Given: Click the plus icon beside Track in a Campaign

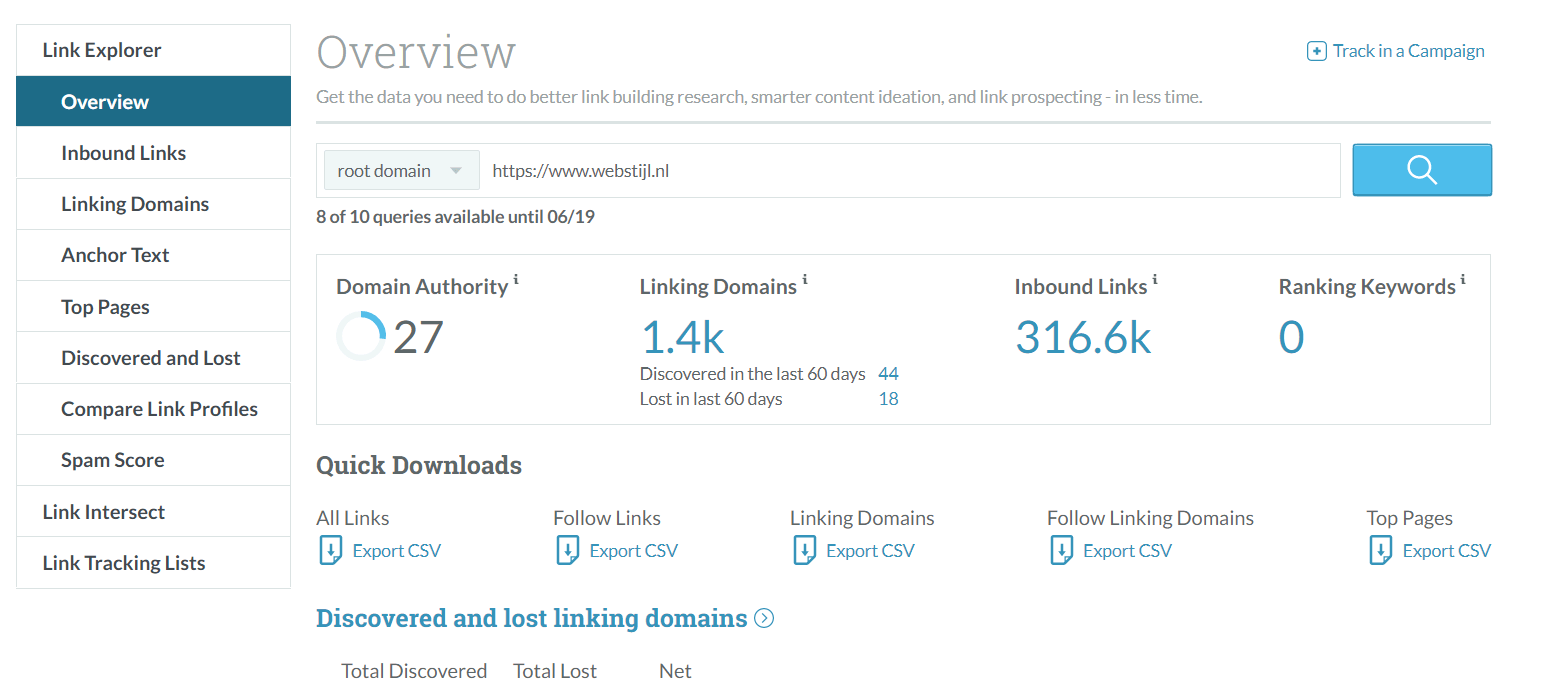Looking at the screenshot, I should tap(1317, 51).
